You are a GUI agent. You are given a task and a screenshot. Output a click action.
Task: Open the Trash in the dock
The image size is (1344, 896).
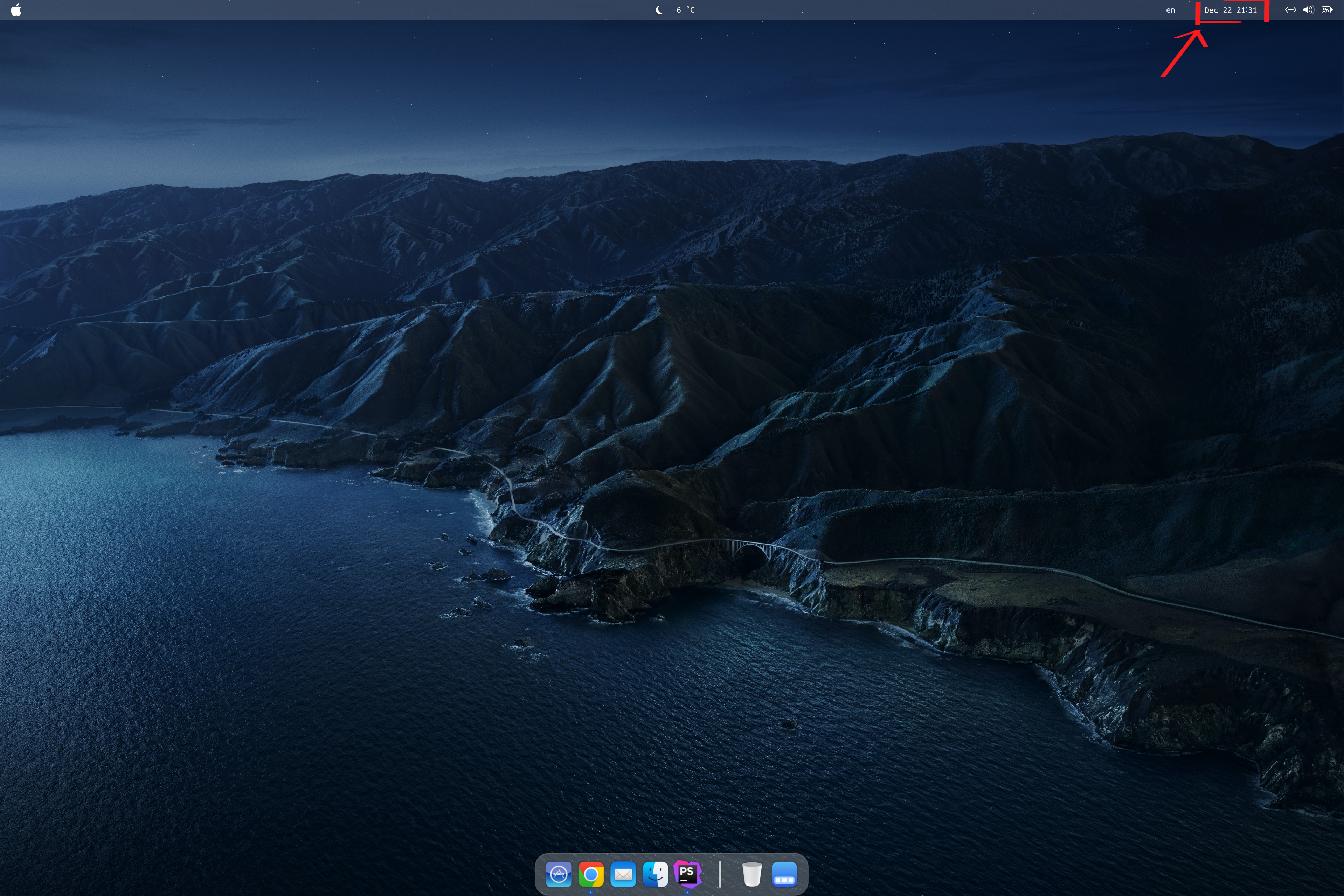coord(752,874)
